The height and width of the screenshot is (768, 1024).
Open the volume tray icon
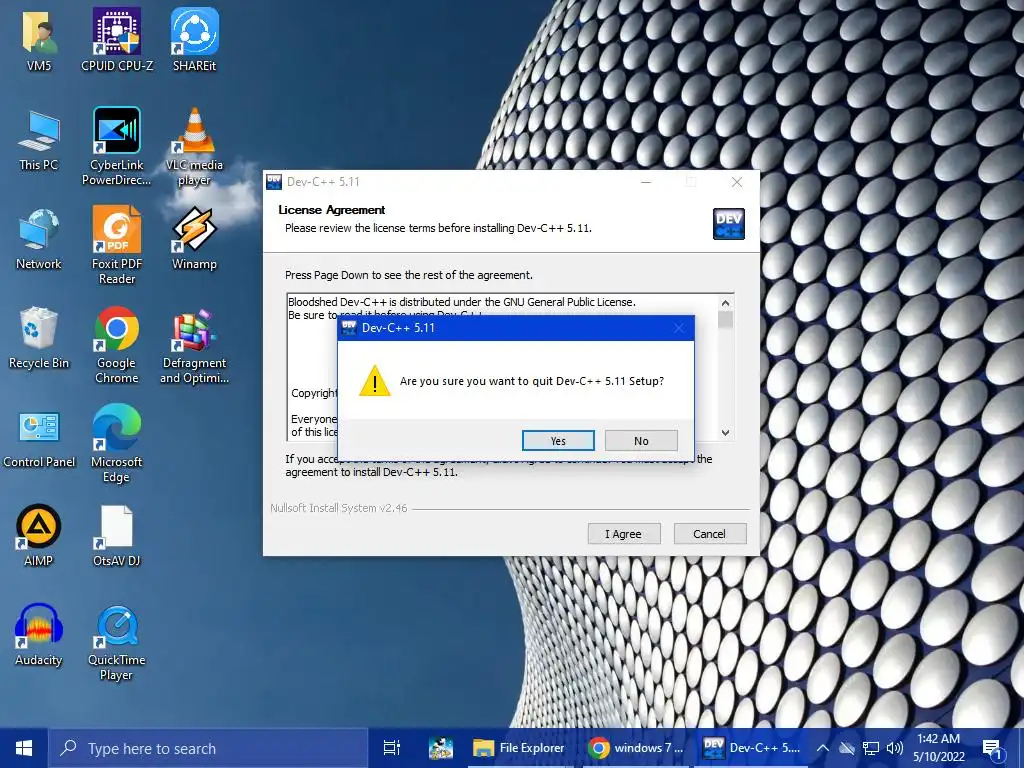[x=895, y=748]
